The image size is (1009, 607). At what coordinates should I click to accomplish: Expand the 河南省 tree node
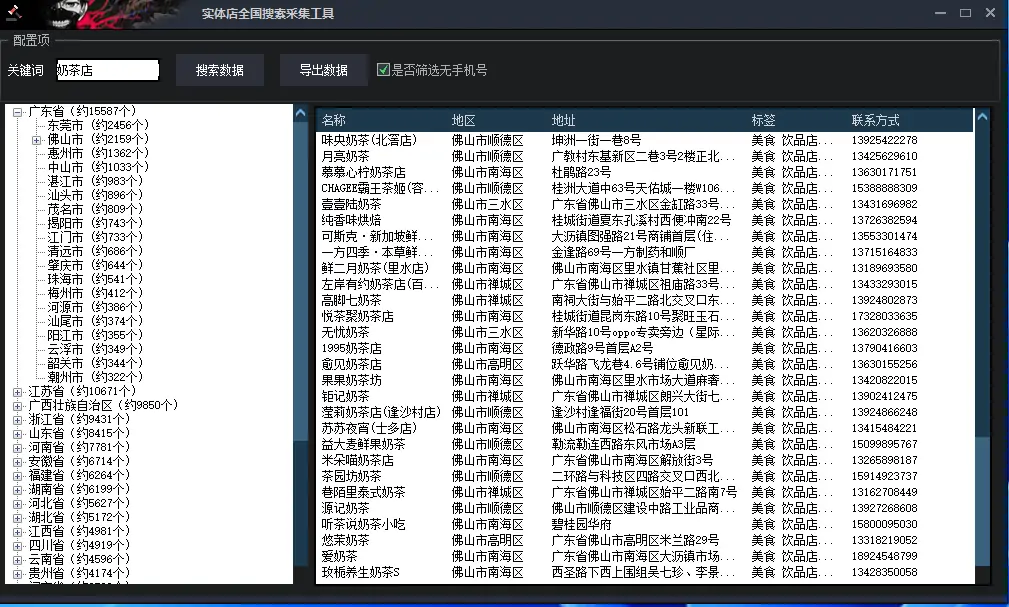pos(17,447)
